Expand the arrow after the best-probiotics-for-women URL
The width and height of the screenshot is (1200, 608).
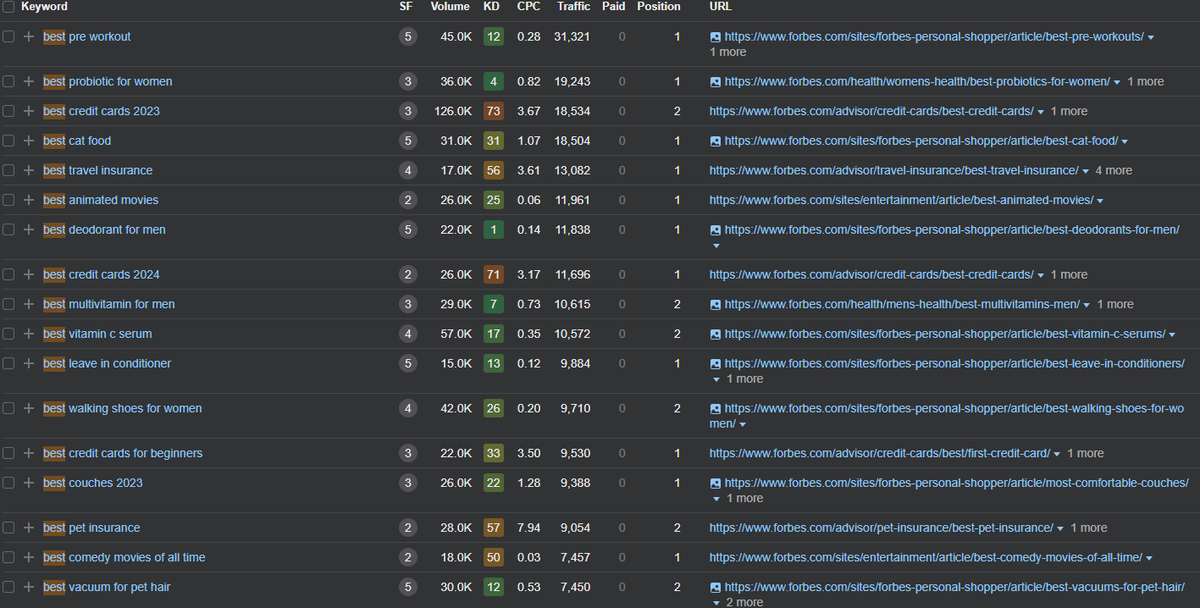point(1117,82)
